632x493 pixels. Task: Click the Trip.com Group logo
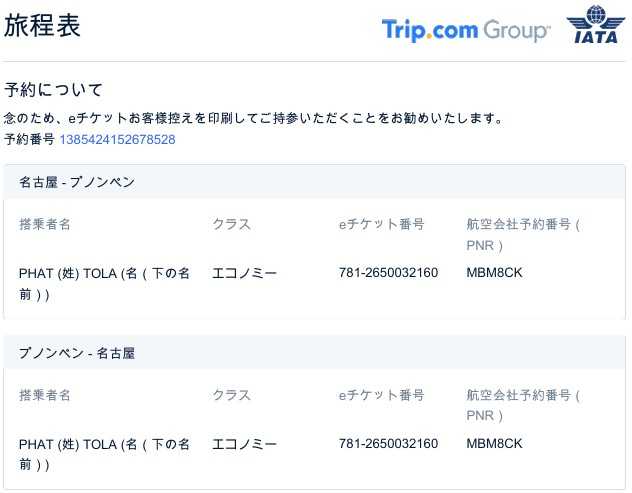465,30
